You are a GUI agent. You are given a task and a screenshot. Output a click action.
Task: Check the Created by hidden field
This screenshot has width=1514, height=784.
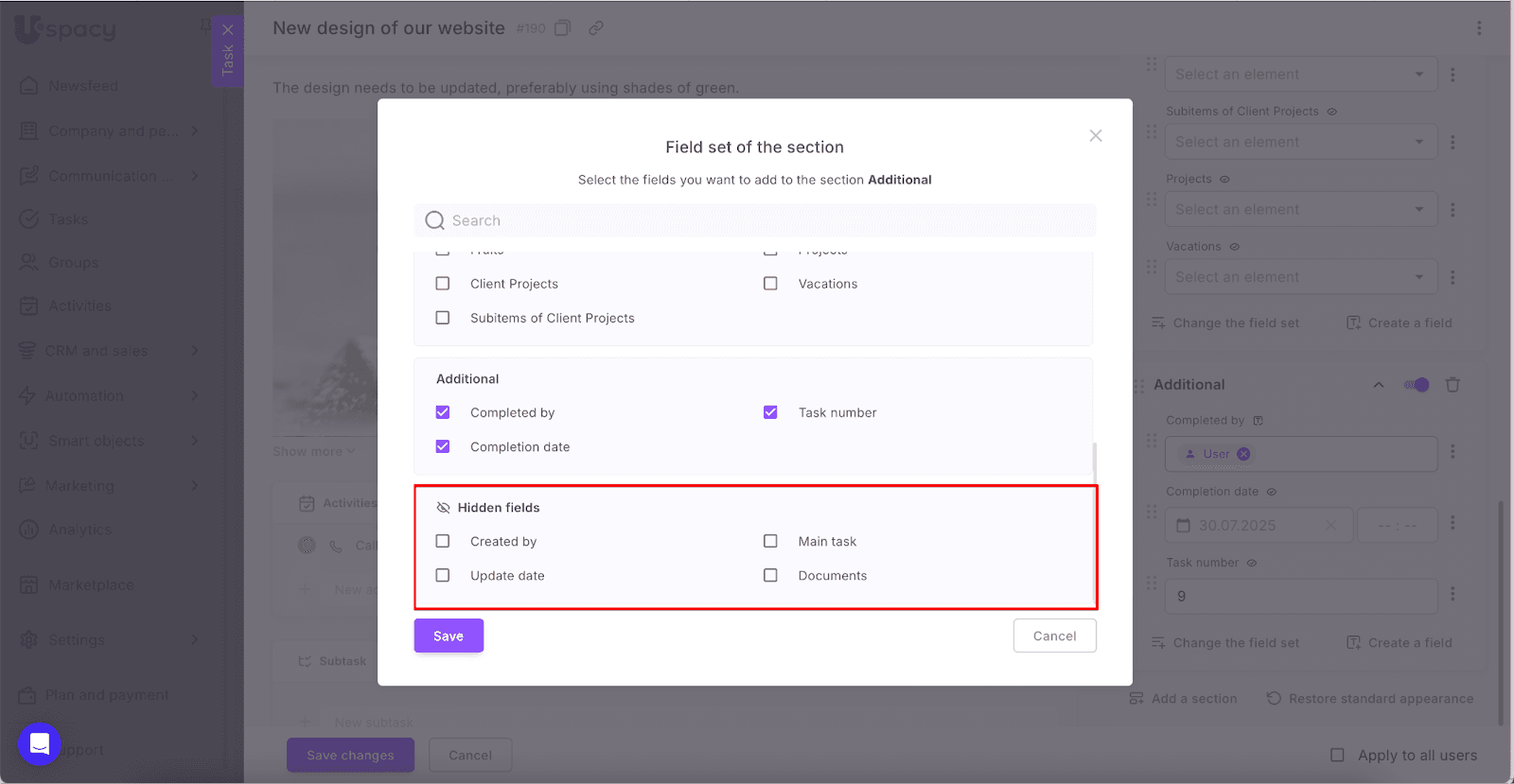click(443, 542)
